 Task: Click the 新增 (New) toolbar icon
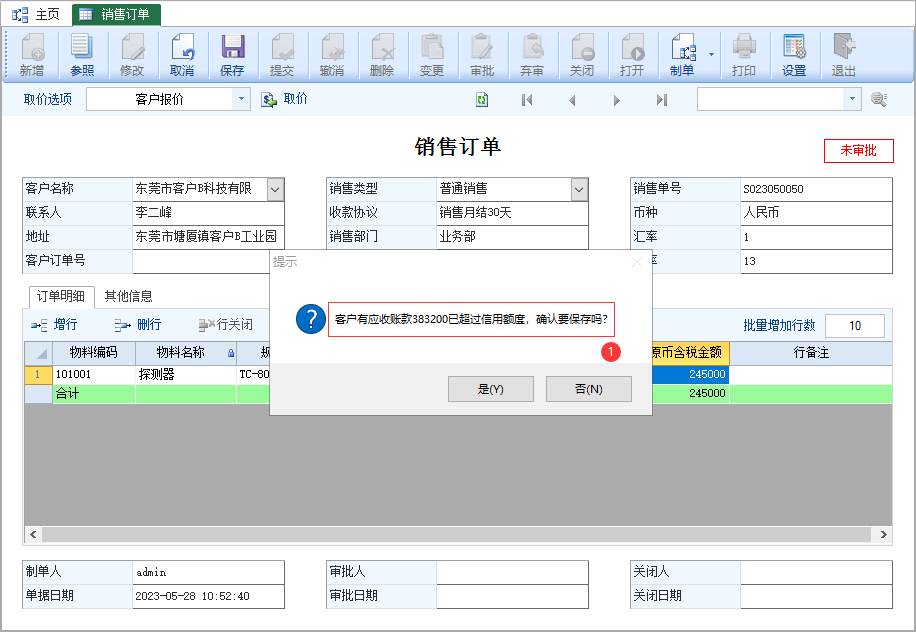click(32, 55)
